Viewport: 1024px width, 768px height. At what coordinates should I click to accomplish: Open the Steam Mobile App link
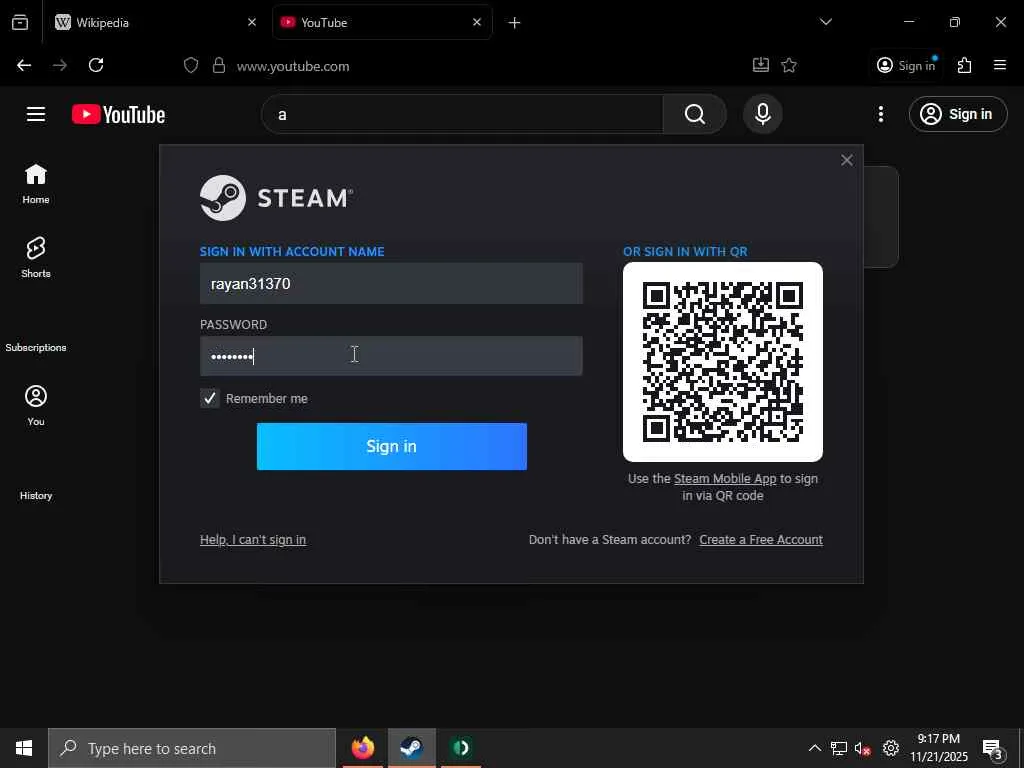tap(725, 479)
